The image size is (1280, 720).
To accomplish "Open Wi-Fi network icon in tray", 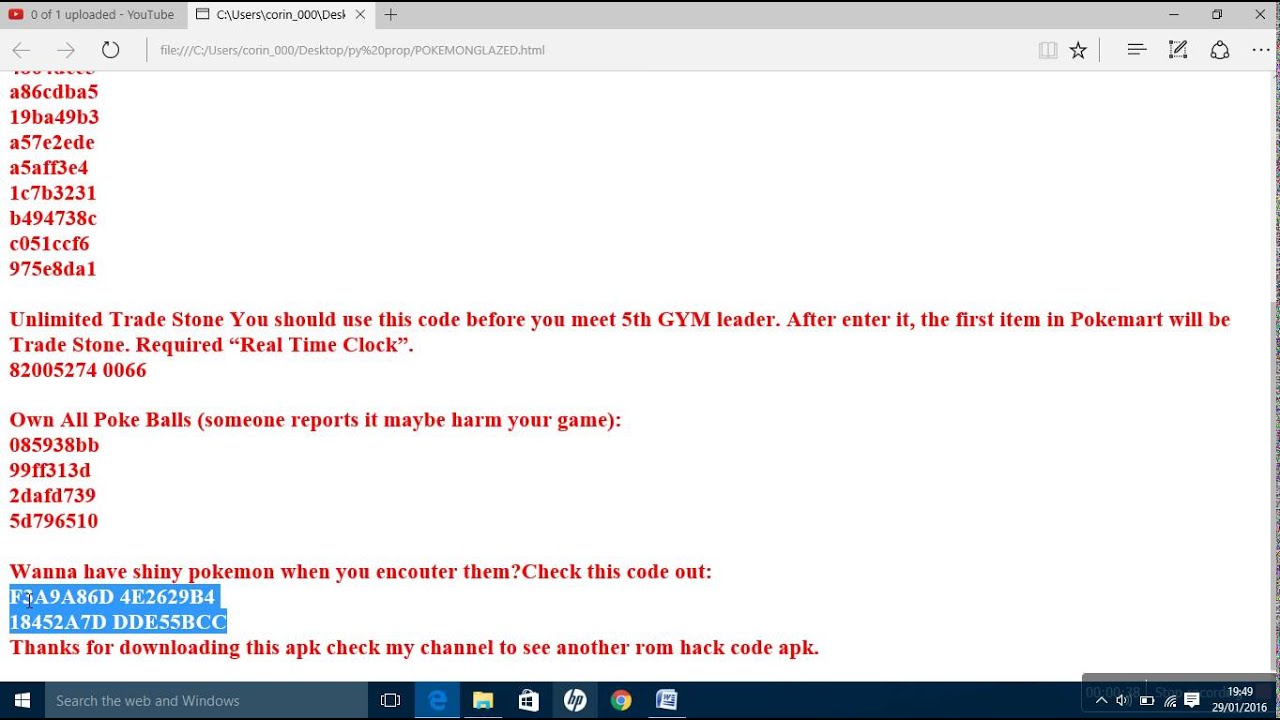I will pyautogui.click(x=1169, y=700).
